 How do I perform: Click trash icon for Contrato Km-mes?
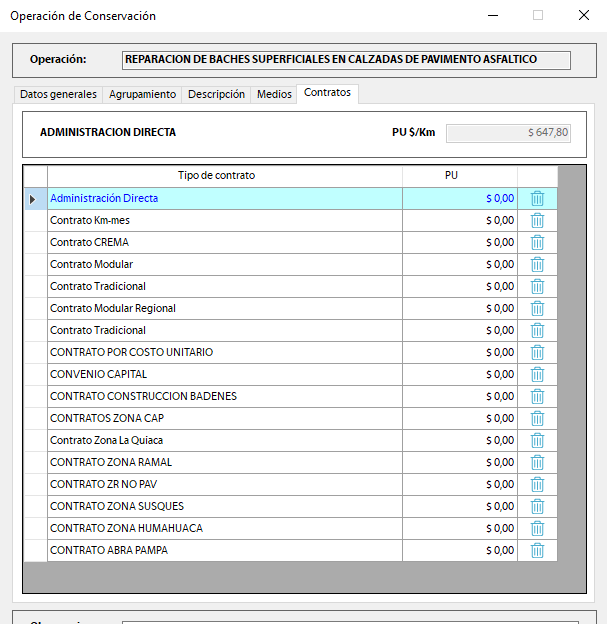[537, 220]
